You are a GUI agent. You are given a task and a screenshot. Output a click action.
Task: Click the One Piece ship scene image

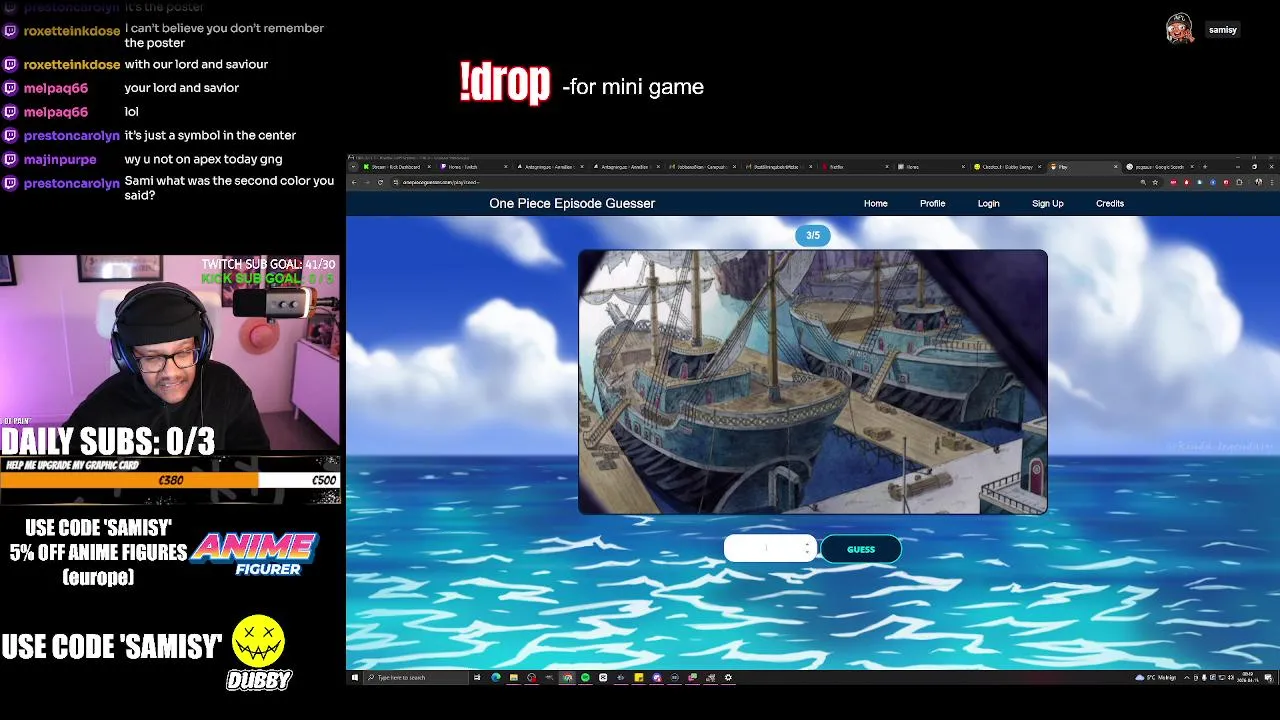coord(813,382)
